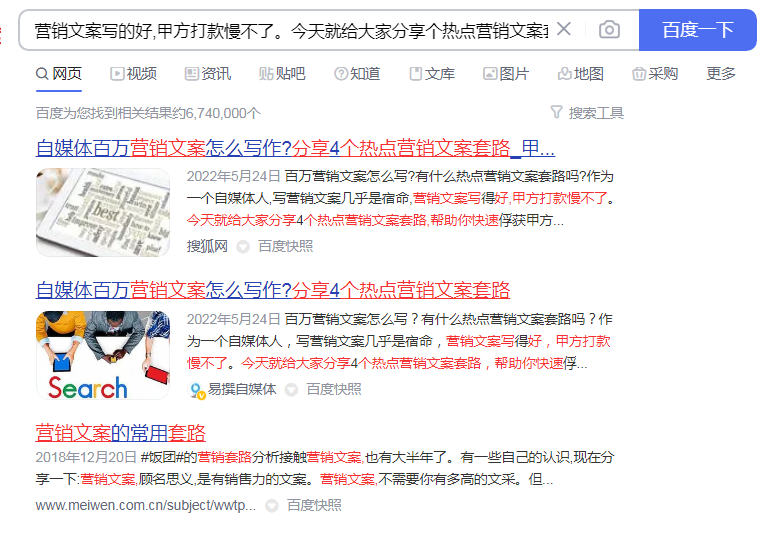This screenshot has height=537, width=760.
Task: Click the 易撰自媒体 avatar icon
Action: 196,390
